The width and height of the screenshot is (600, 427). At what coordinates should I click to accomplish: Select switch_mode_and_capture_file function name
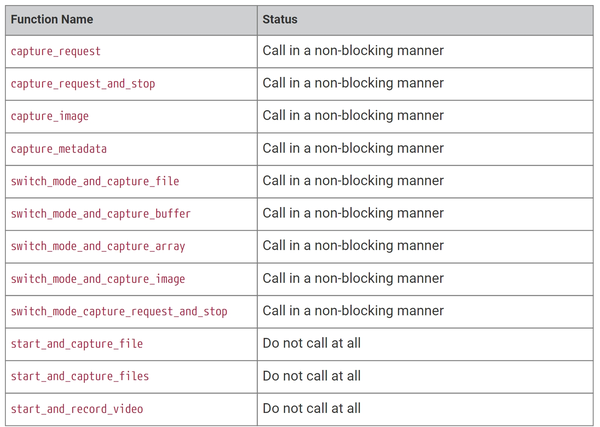pos(95,181)
